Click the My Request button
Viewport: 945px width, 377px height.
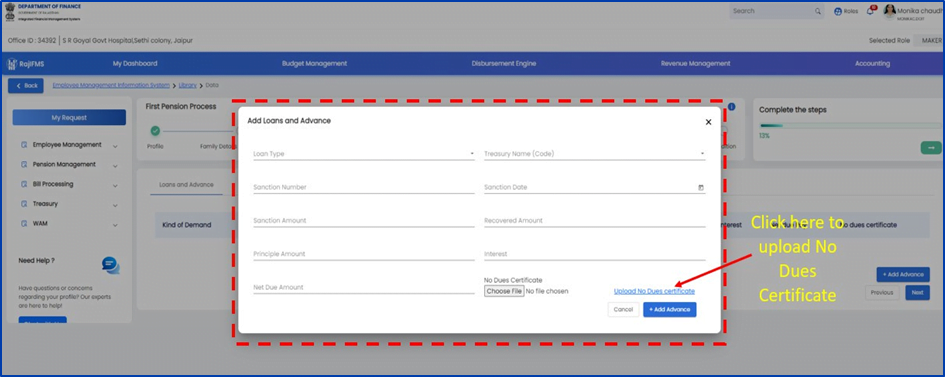pos(69,117)
